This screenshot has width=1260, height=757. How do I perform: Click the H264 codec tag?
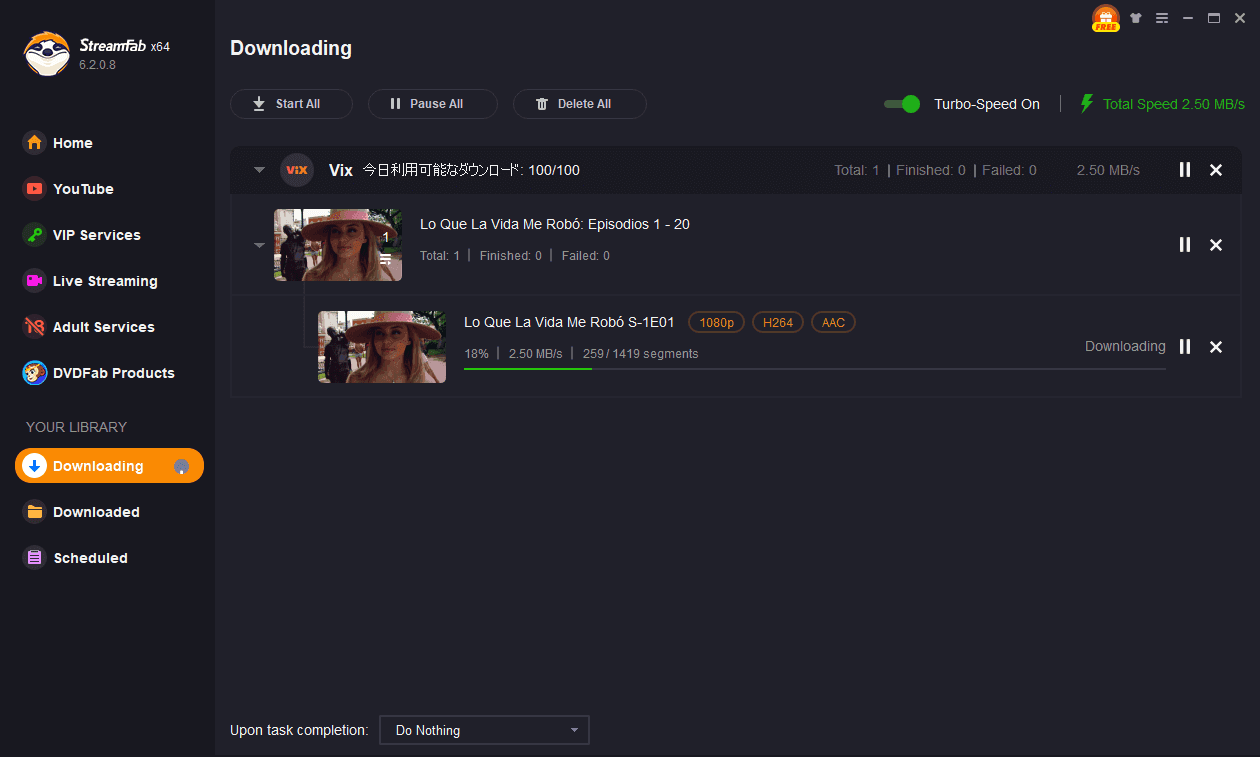[x=778, y=322]
